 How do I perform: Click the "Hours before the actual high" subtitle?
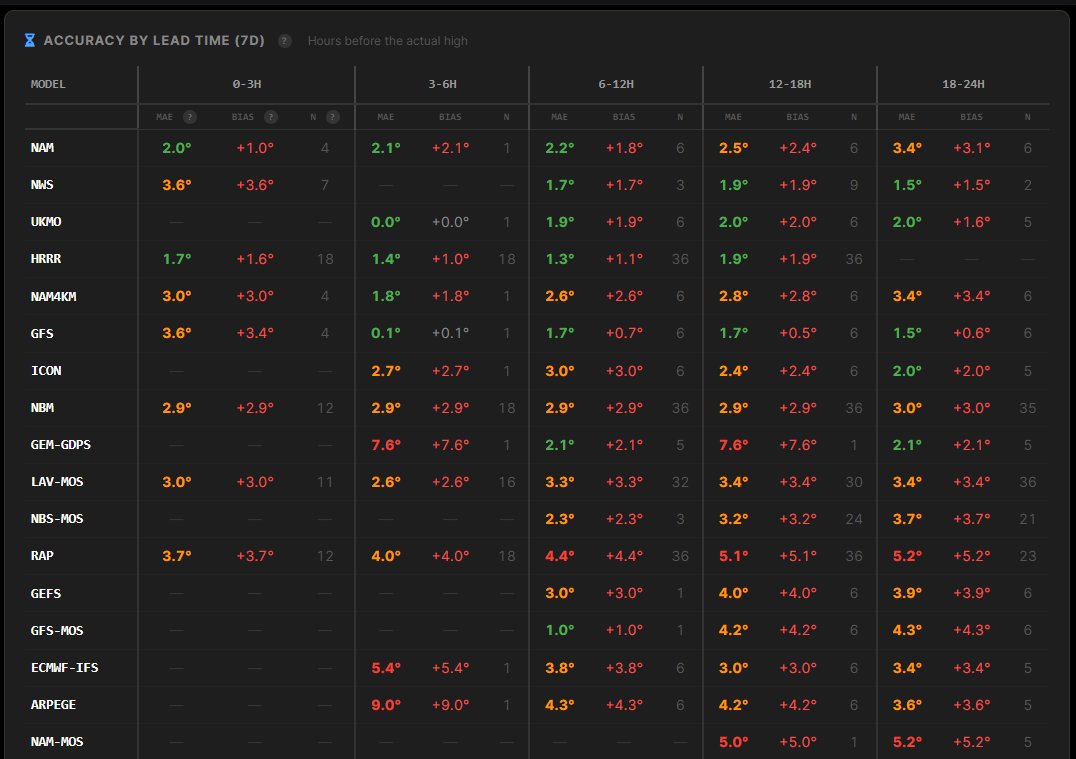pyautogui.click(x=388, y=41)
